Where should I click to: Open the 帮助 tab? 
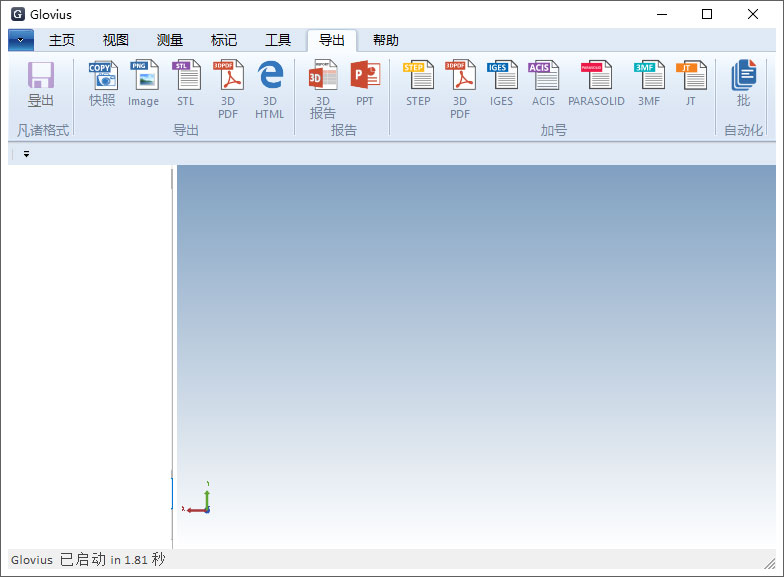click(386, 40)
